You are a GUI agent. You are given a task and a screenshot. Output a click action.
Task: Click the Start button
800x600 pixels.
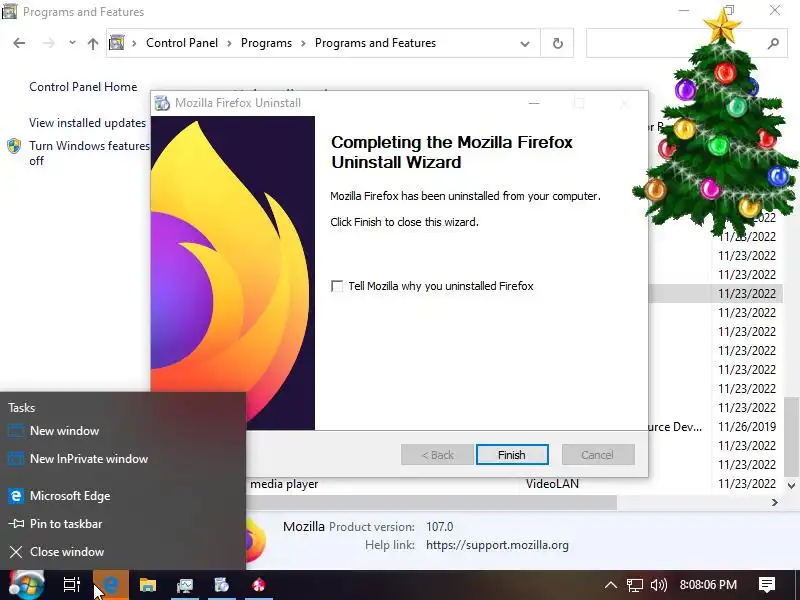(x=26, y=585)
